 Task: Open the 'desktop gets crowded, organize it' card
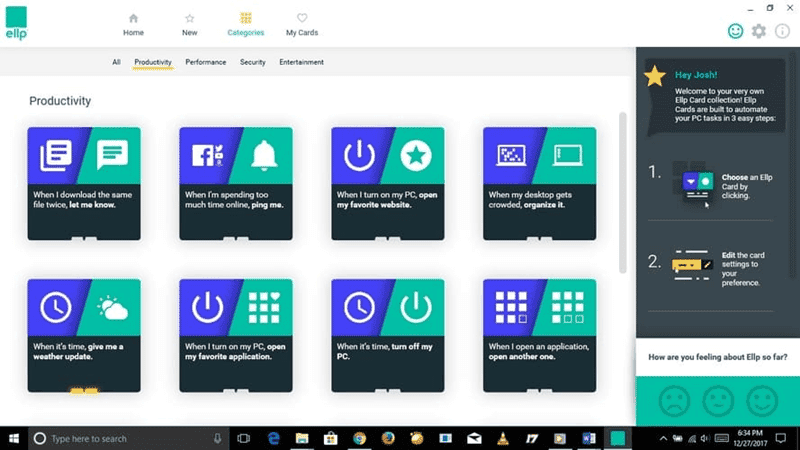539,184
